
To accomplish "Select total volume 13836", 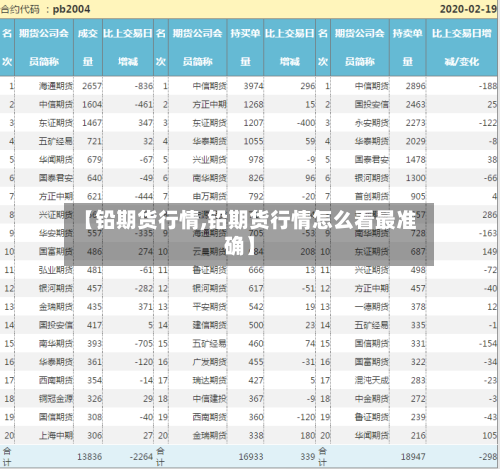I will point(89,457).
